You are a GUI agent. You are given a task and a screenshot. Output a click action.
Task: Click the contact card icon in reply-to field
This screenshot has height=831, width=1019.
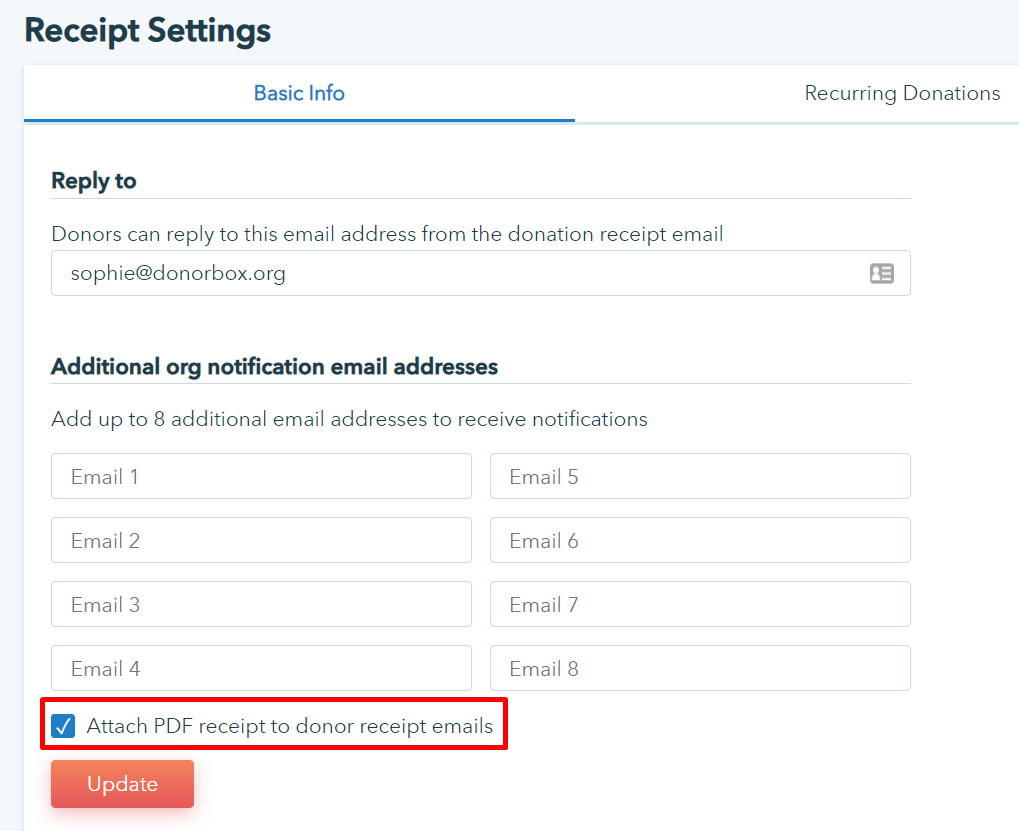tap(881, 273)
